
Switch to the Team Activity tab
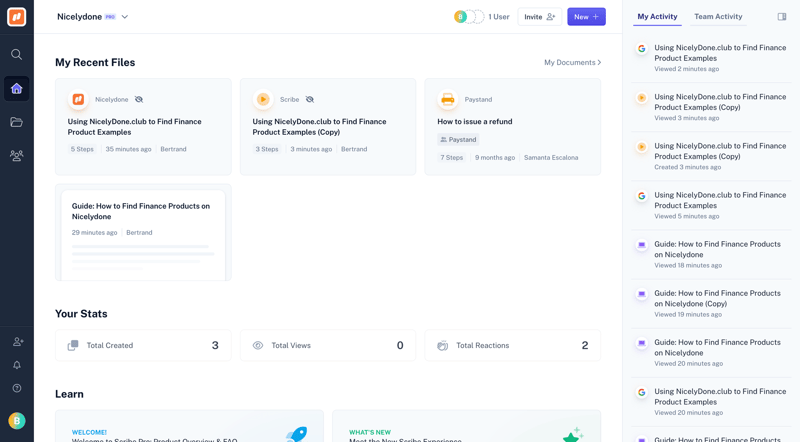tap(718, 17)
